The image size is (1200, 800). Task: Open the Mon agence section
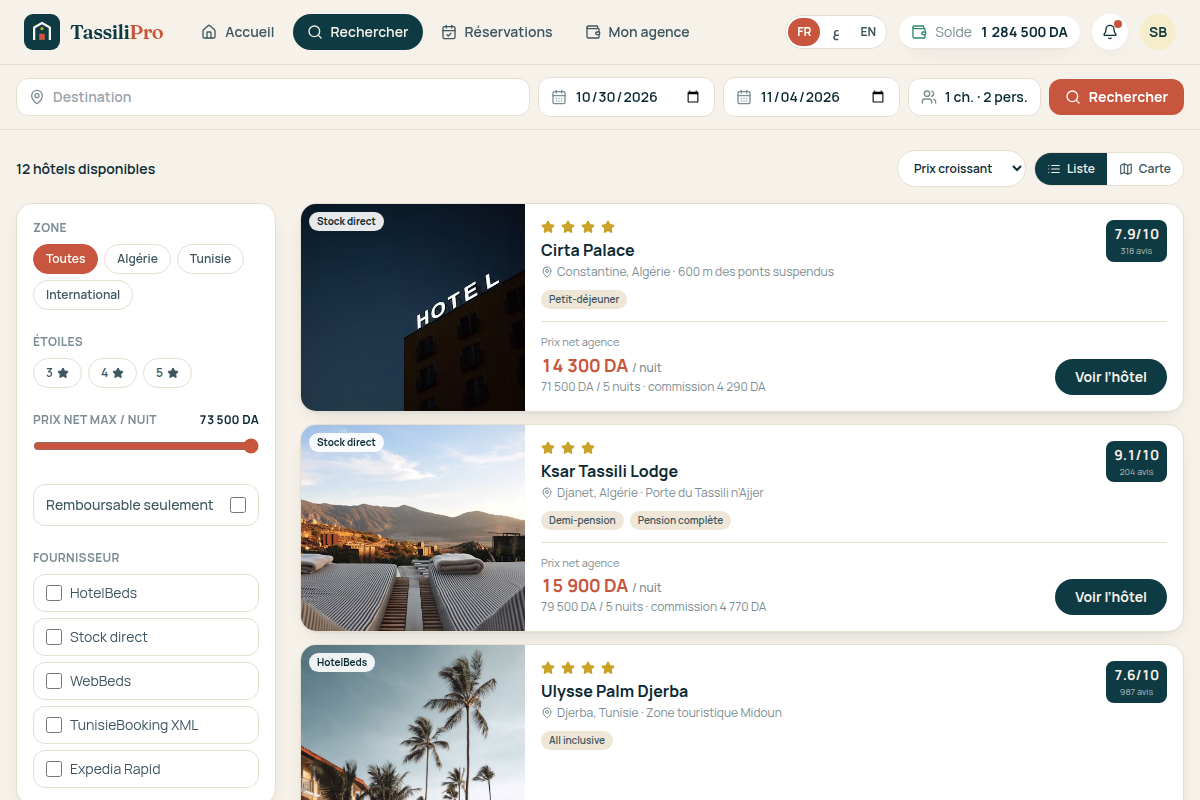[x=637, y=32]
